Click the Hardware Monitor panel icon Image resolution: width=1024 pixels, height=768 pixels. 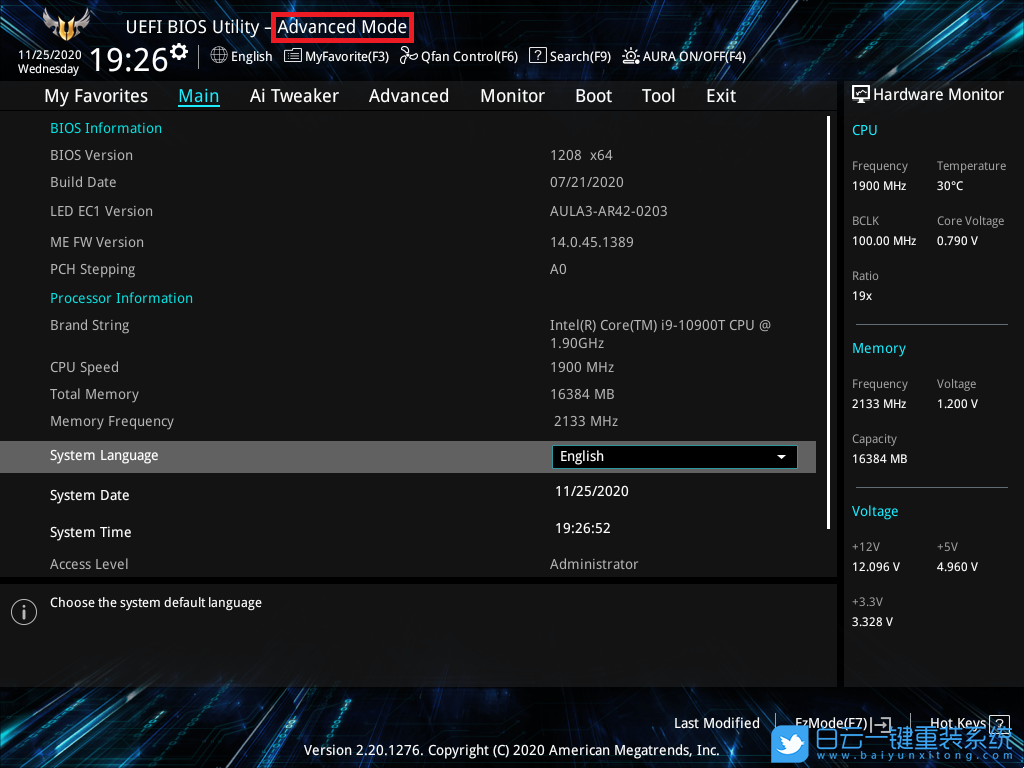(x=861, y=94)
